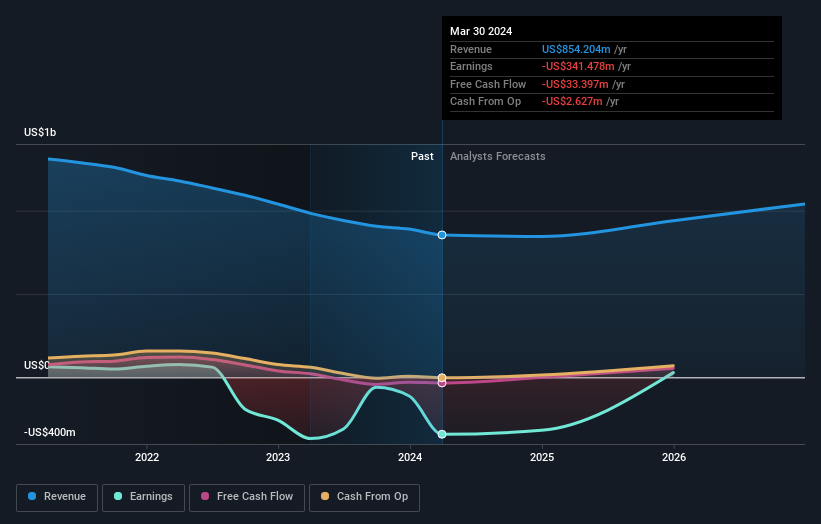Select the 2025 x-axis label
This screenshot has width=821, height=524.
point(541,457)
